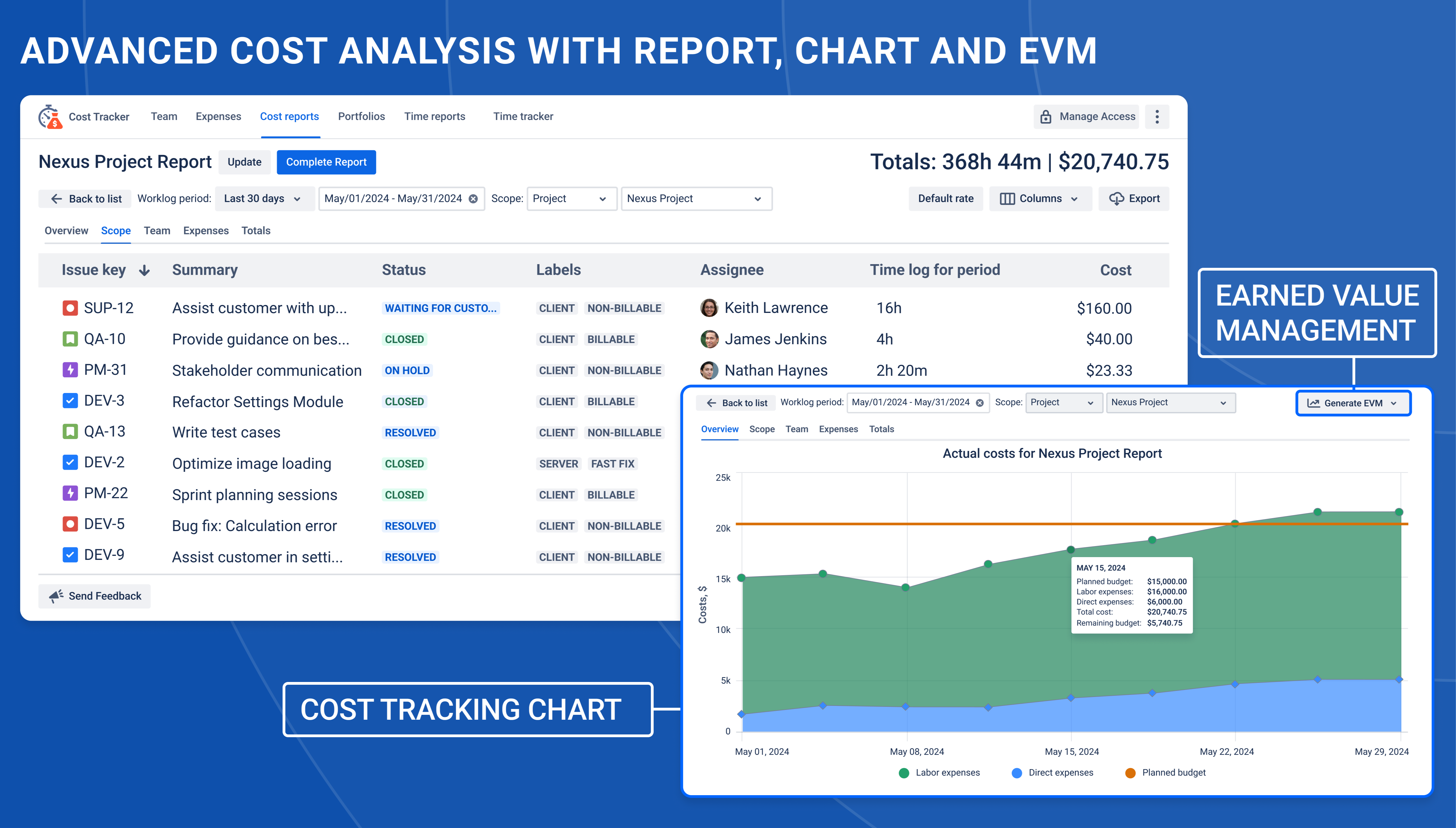
Task: Click the SUP-12 red issue type icon
Action: (70, 308)
